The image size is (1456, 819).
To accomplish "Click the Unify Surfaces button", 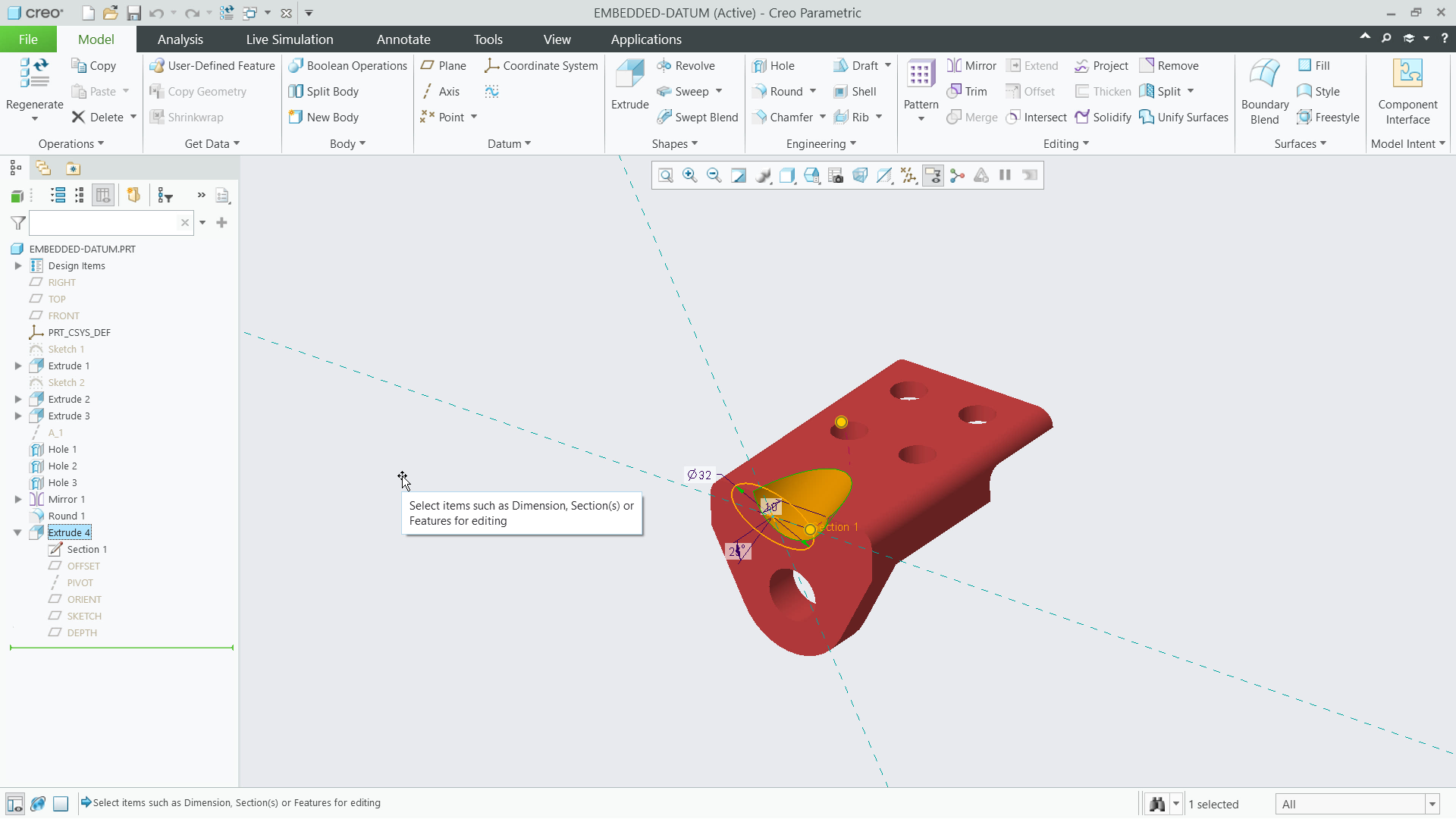I will (1184, 118).
